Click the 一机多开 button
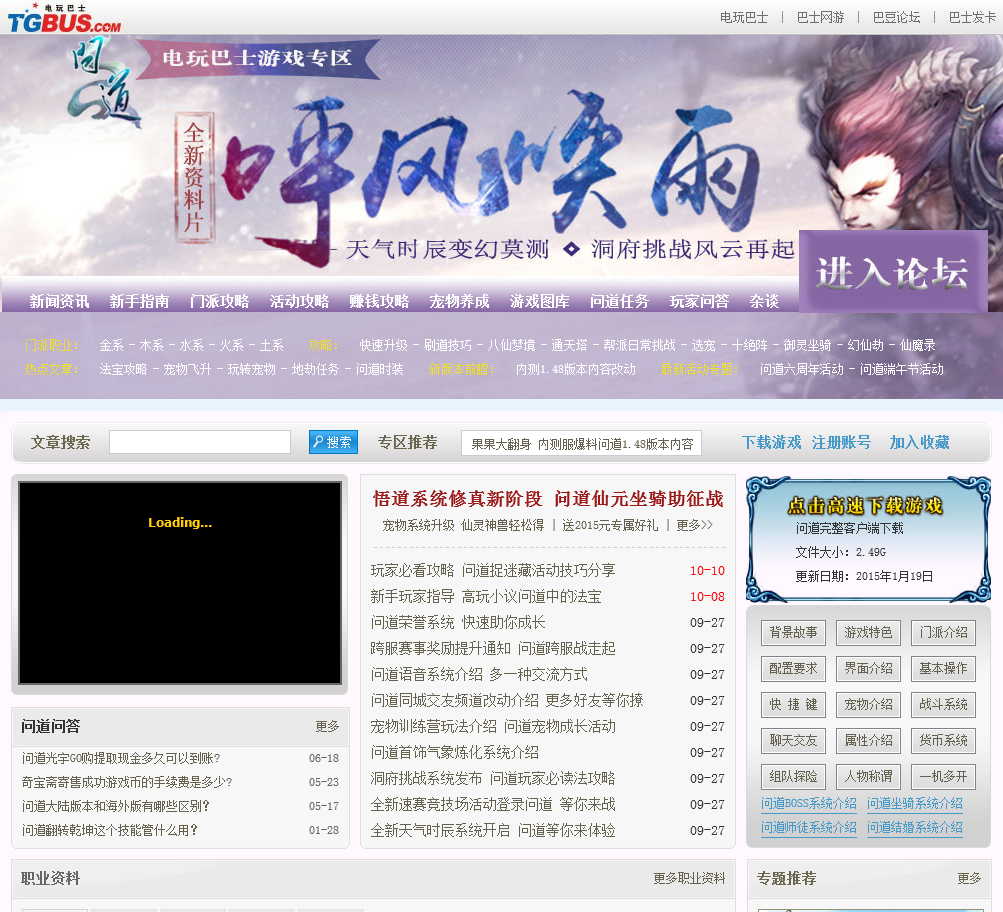 [x=944, y=776]
